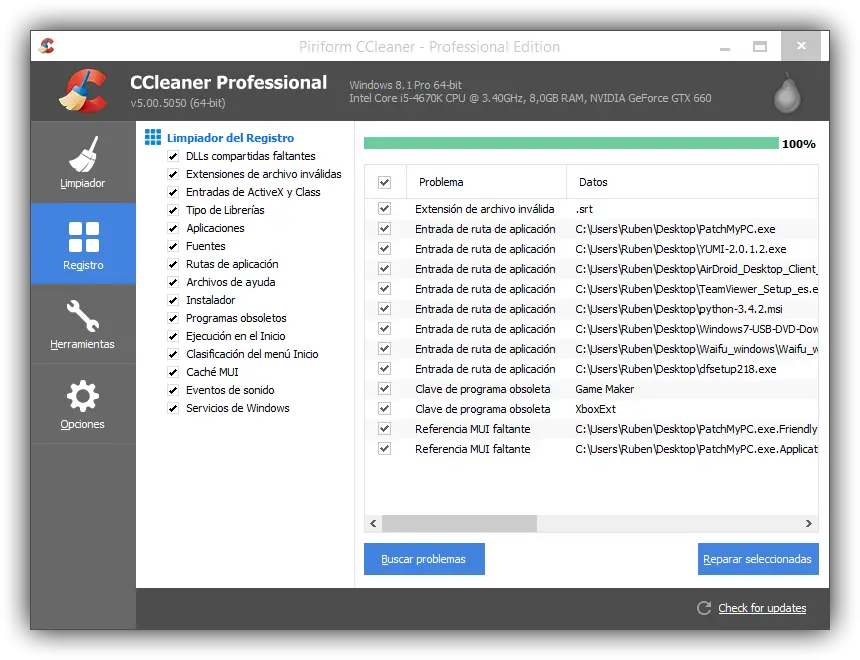
Task: Uncheck DLLs compartidas faltantes
Action: coord(173,156)
